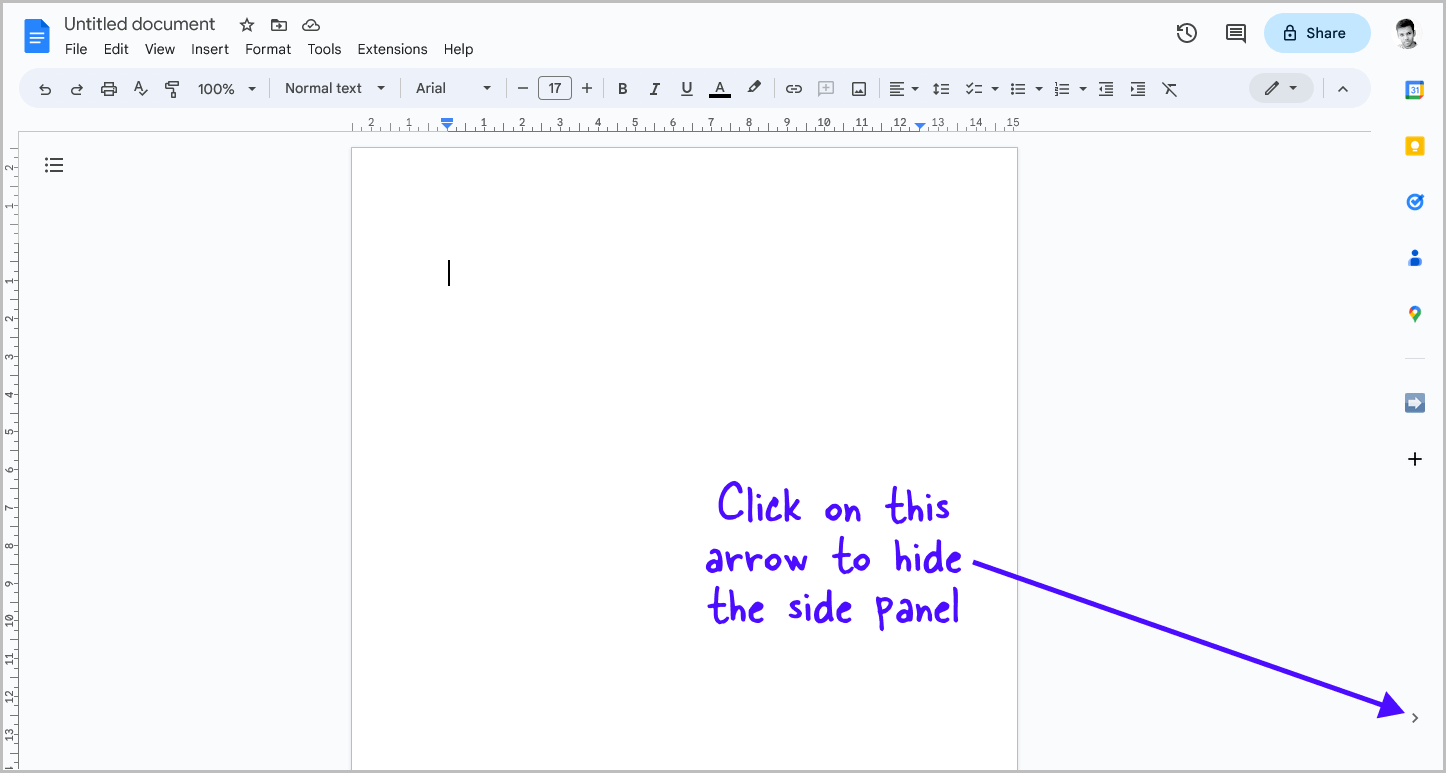This screenshot has height=773, width=1446.
Task: Open the paragraph style dropdown
Action: 334,88
